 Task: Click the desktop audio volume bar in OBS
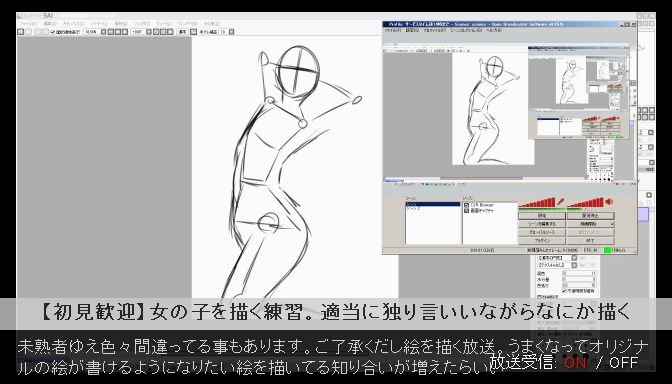coord(585,203)
